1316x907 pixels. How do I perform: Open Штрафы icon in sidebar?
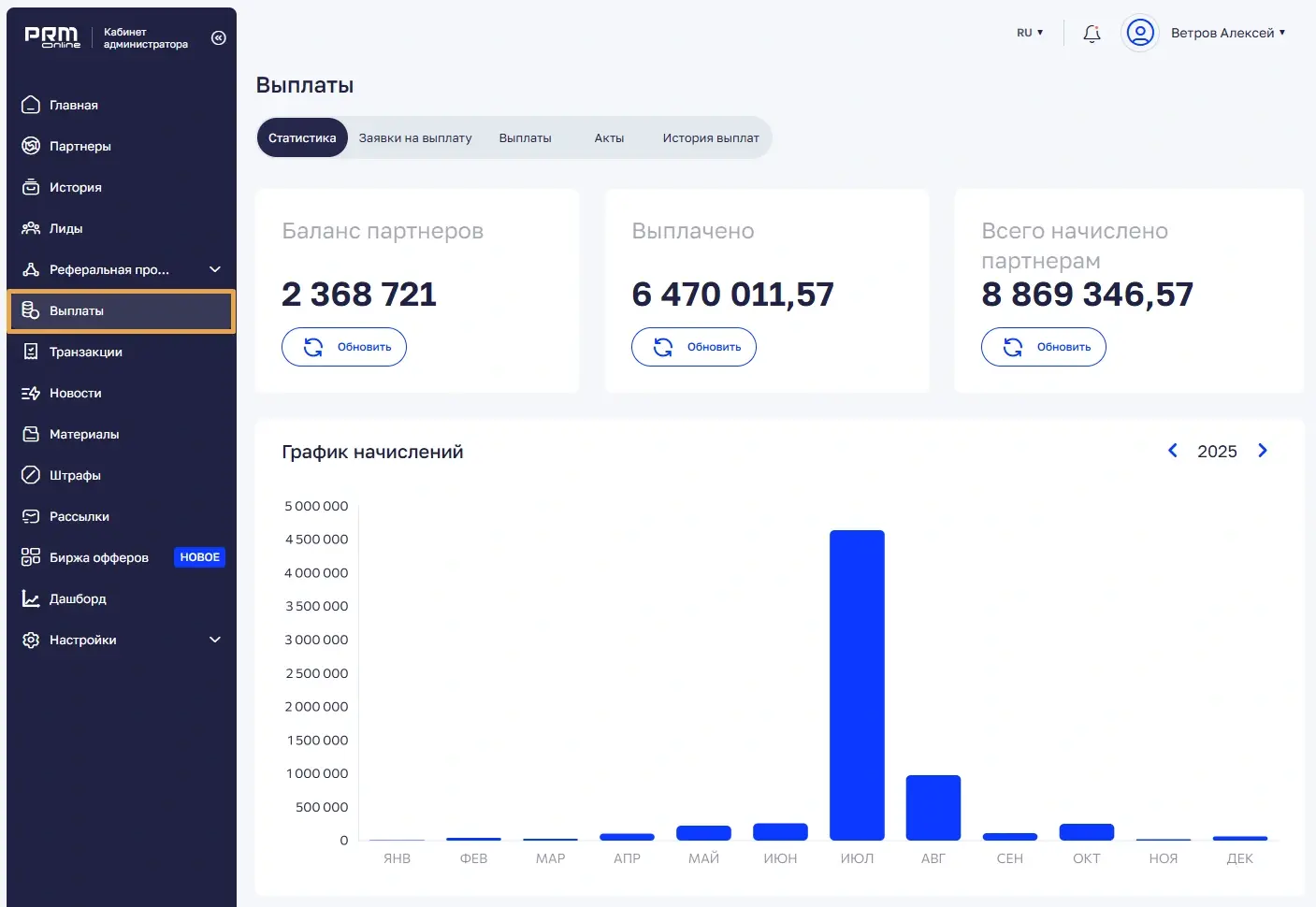(31, 475)
